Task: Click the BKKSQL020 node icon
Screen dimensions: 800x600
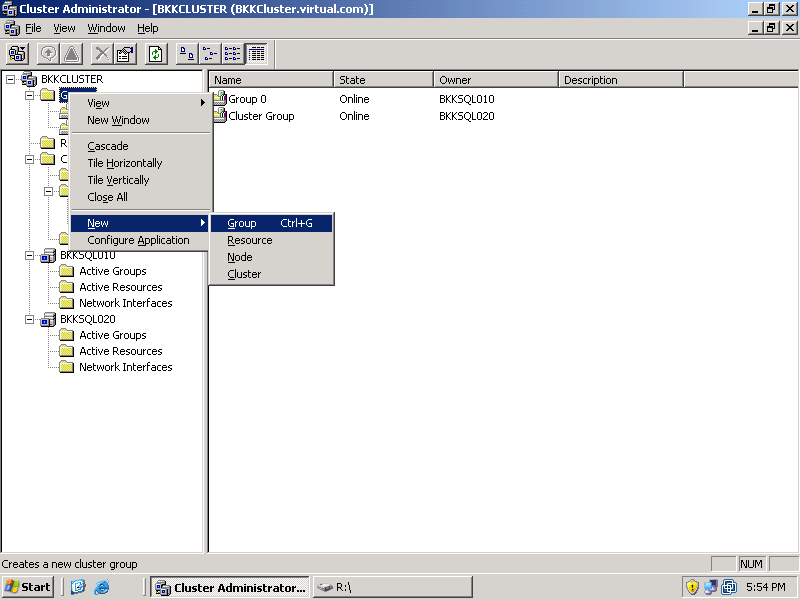Action: [x=48, y=319]
